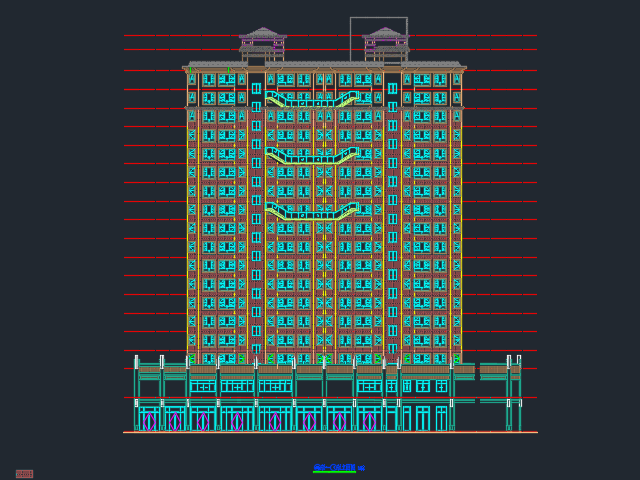Select the topmost green diagonal stair graphic
Image resolution: width=640 pixels, height=480 pixels.
click(312, 100)
